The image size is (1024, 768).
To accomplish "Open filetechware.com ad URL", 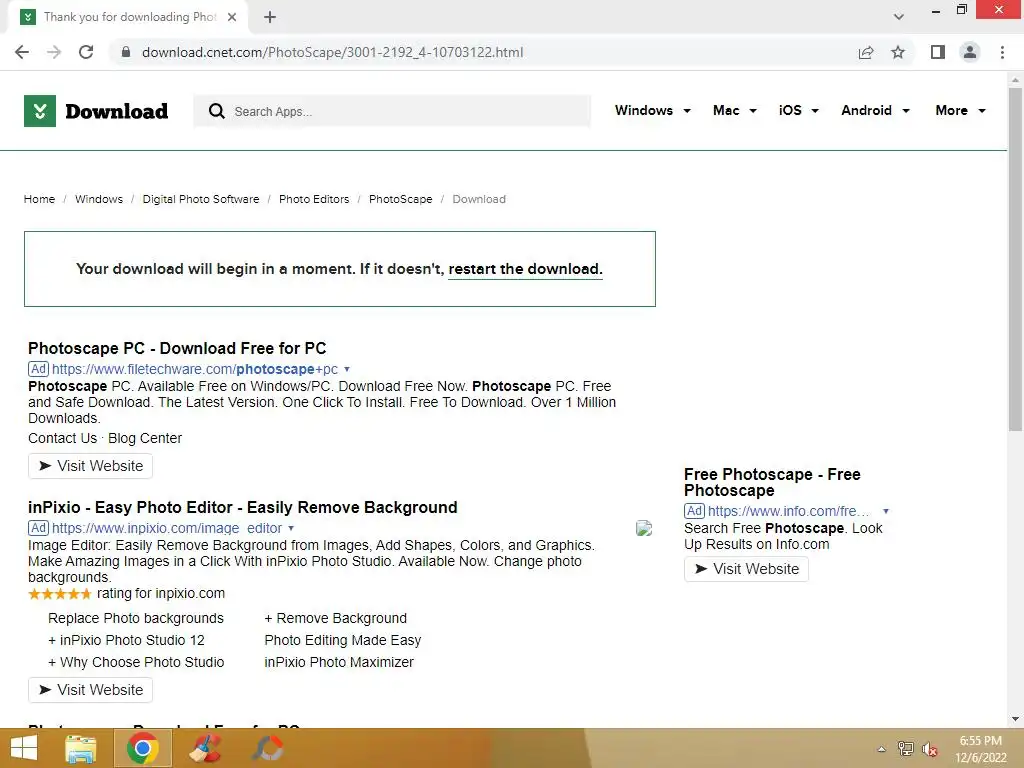I will [x=195, y=369].
